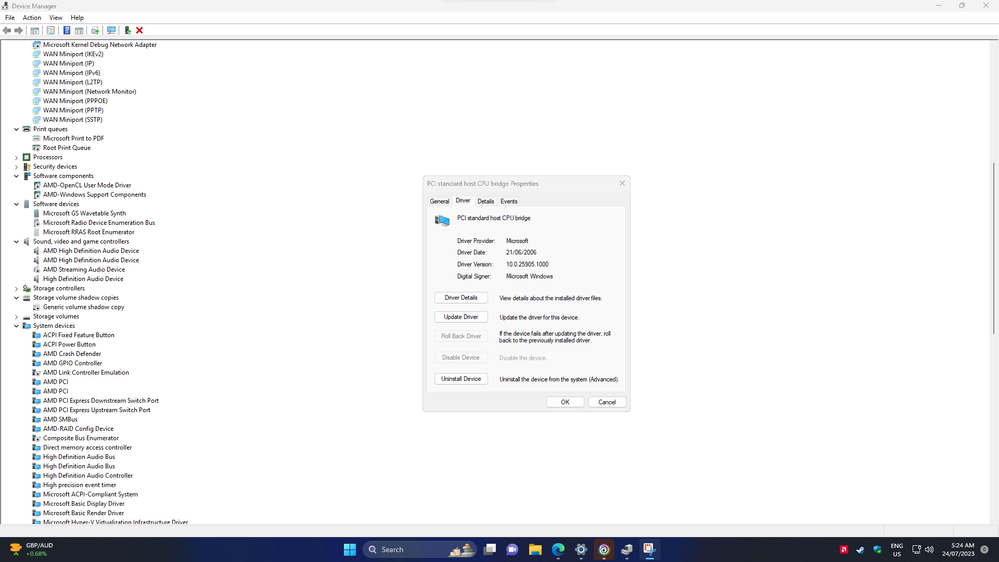This screenshot has width=999, height=562.
Task: Select High precision event timer
Action: click(79, 485)
